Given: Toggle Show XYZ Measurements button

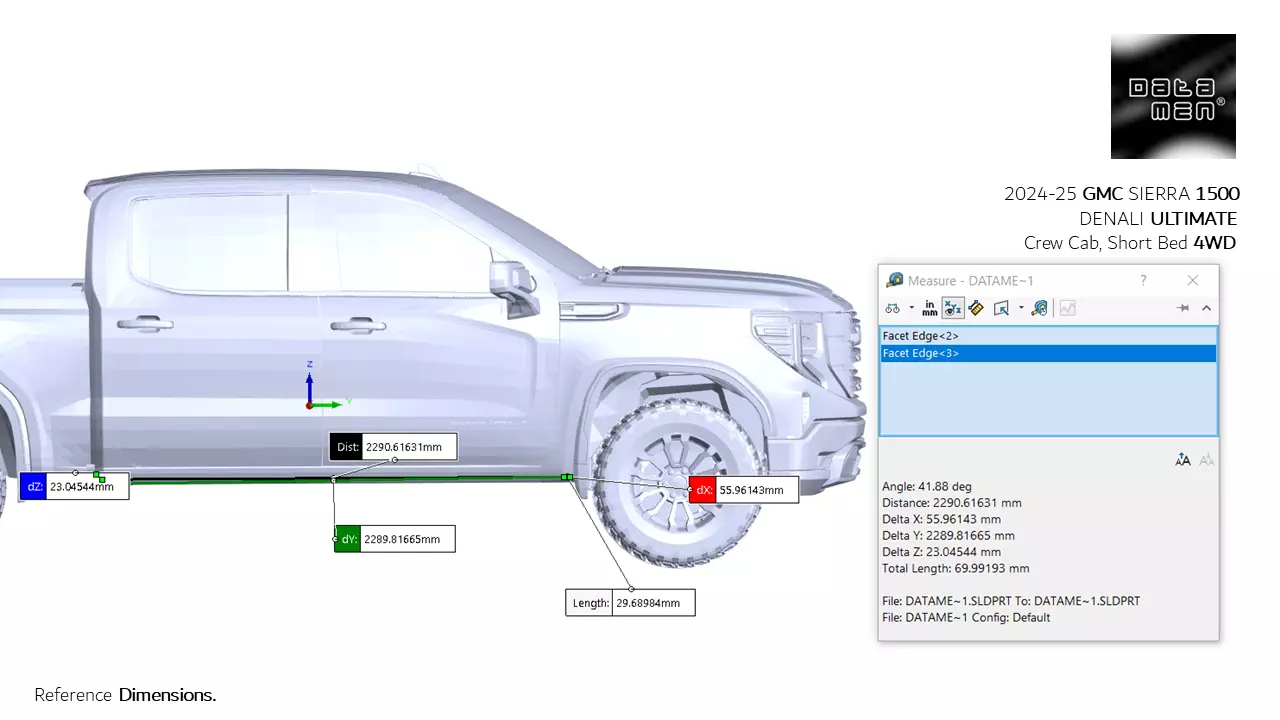Looking at the screenshot, I should pyautogui.click(x=953, y=308).
